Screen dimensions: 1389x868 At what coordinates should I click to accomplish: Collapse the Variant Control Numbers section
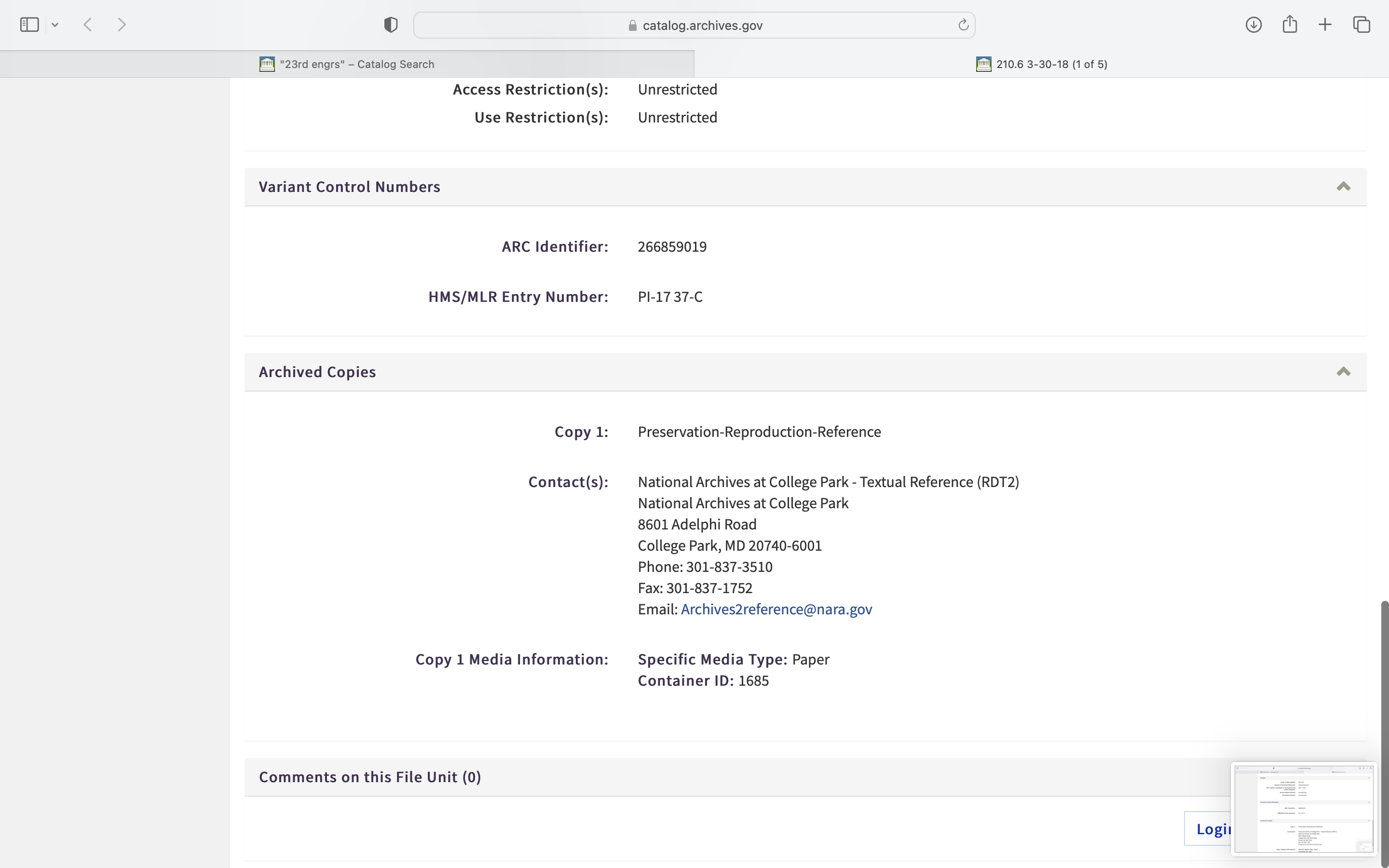coord(1343,187)
